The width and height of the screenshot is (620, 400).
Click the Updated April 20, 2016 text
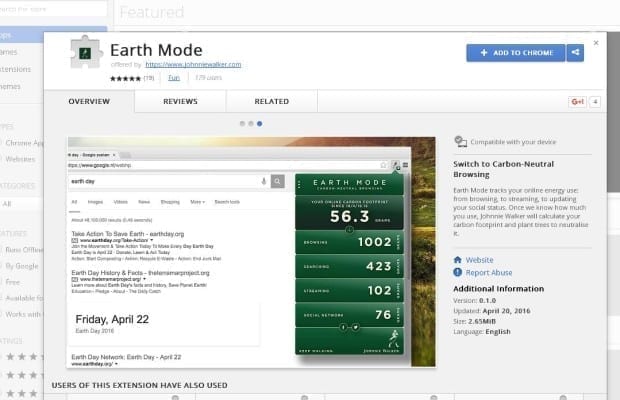pyautogui.click(x=491, y=311)
